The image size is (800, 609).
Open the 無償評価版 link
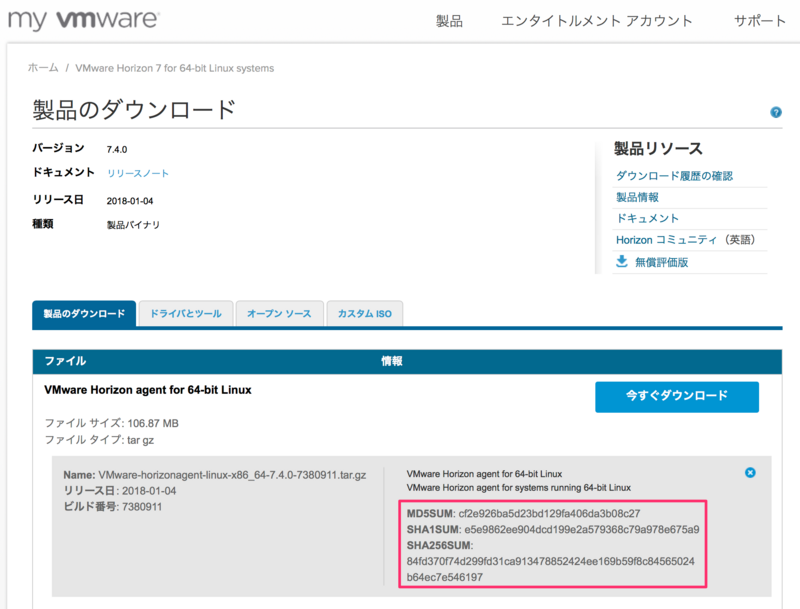[662, 262]
